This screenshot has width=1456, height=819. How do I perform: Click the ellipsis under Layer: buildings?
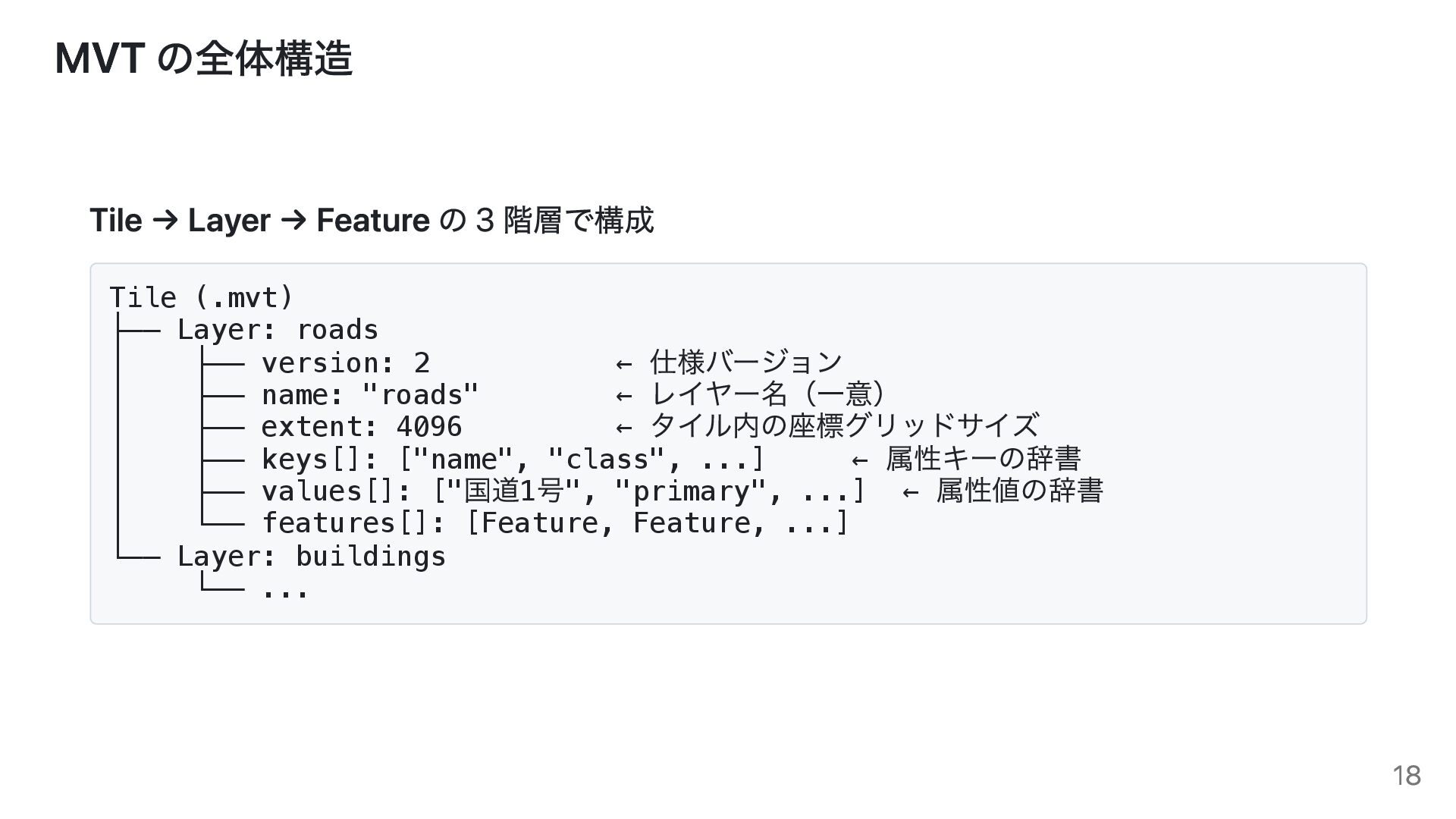[285, 590]
